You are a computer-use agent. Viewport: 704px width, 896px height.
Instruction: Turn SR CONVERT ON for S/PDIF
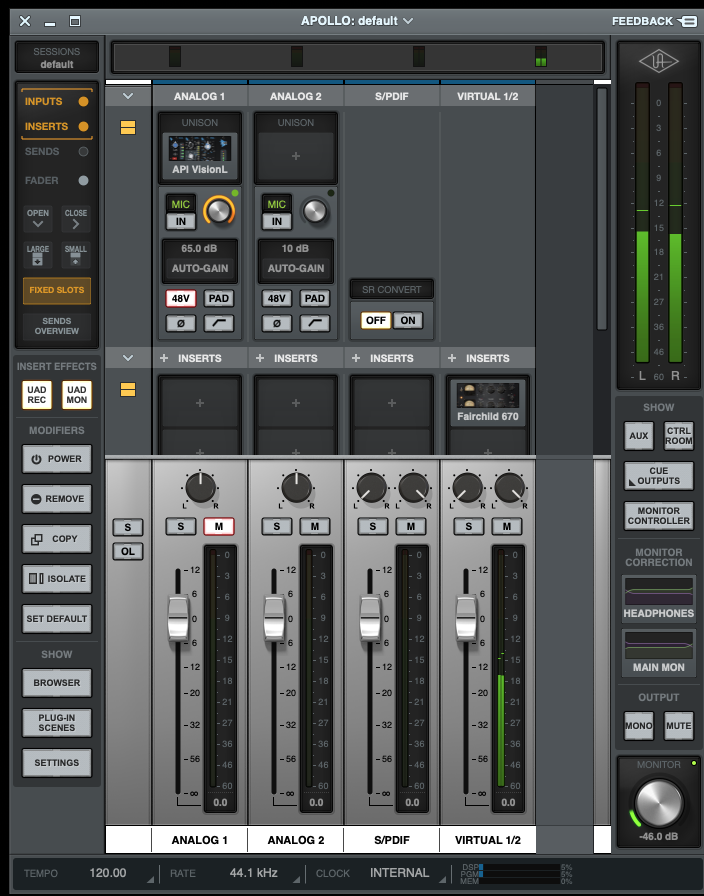pos(408,320)
